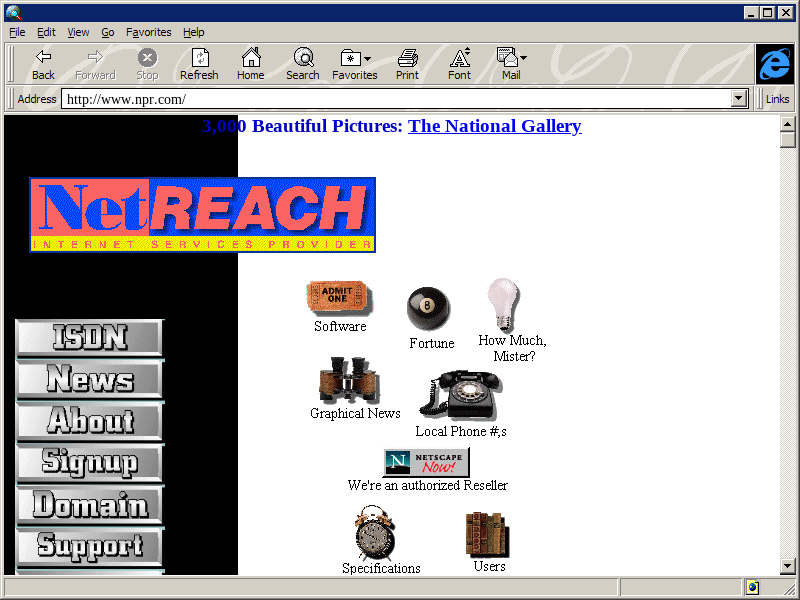Go to Home page via toolbar
800x600 pixels.
click(250, 64)
